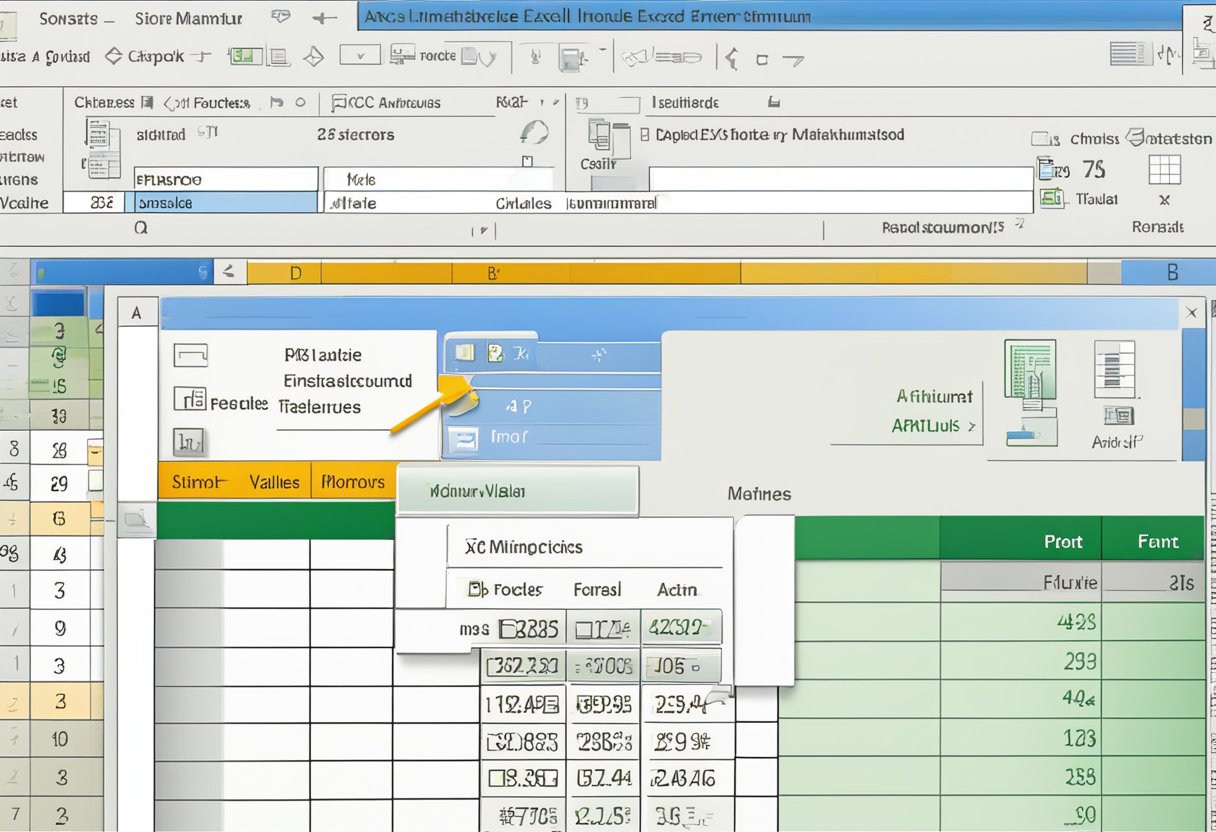1216x832 pixels.
Task: Click the chart icon below Fecules
Action: [x=189, y=441]
